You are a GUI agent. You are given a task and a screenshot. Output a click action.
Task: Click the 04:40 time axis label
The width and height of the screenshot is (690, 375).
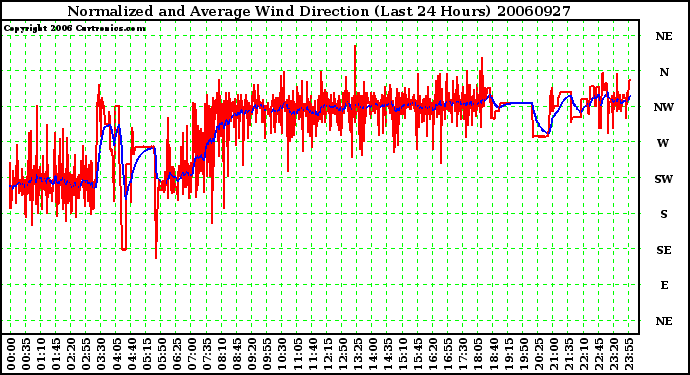click(x=131, y=354)
